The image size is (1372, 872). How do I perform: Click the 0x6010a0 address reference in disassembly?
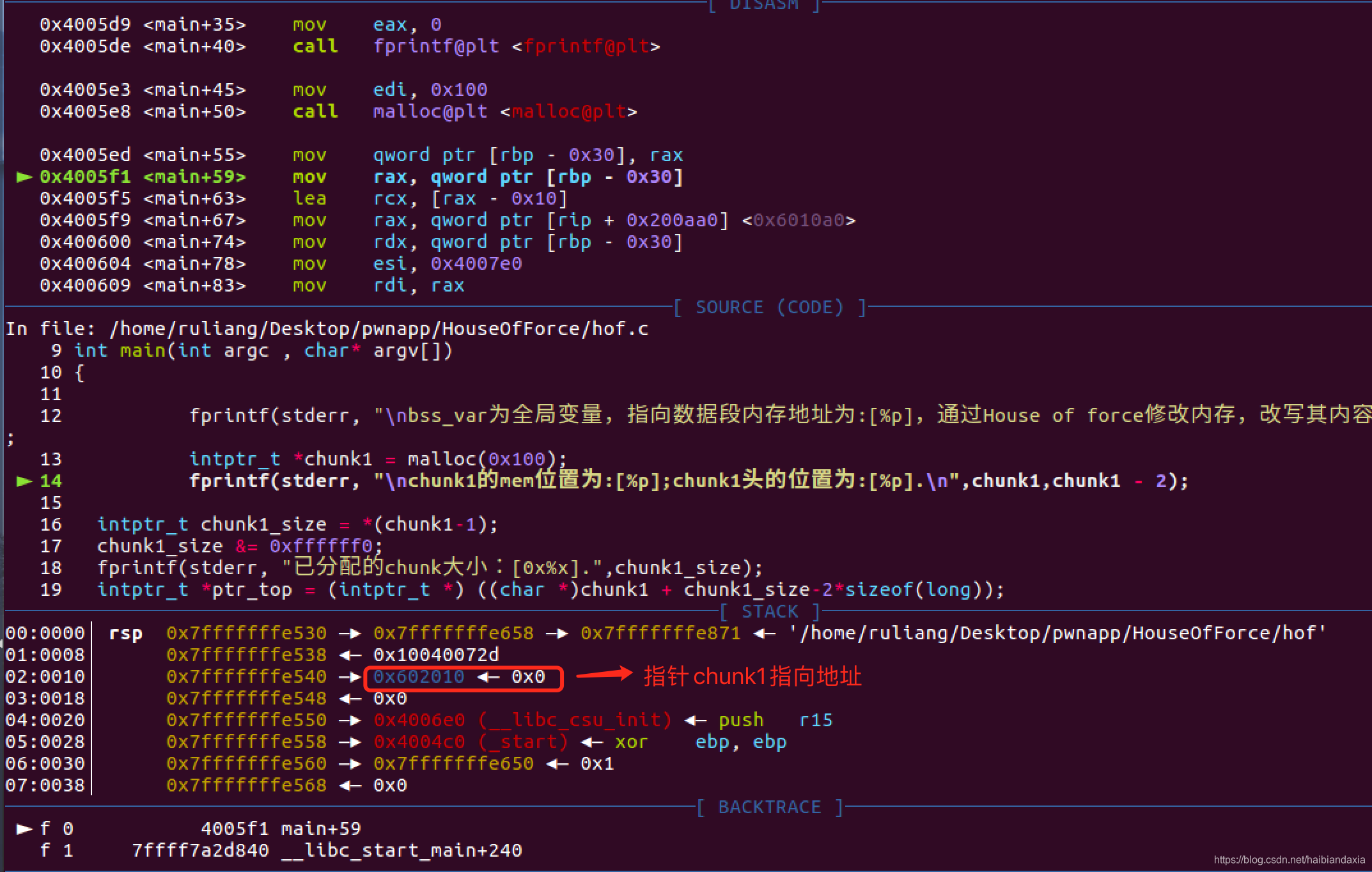799,221
